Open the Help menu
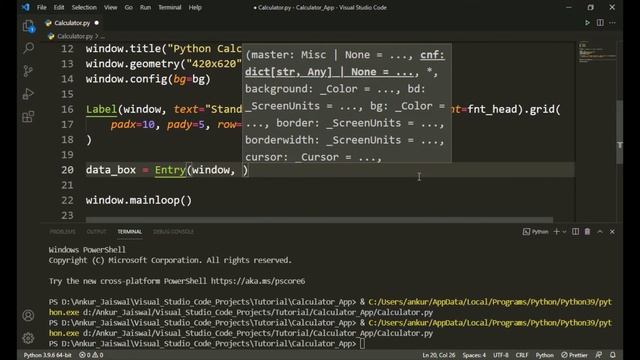The height and width of the screenshot is (360, 640). [195, 7]
